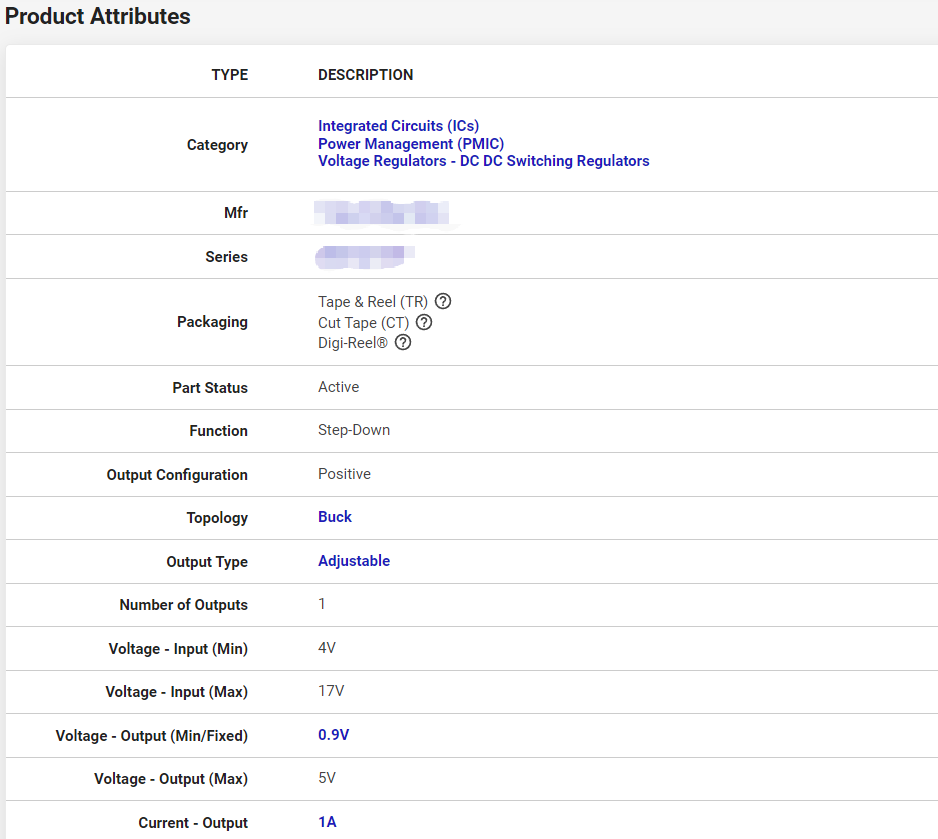
Task: Click the Active part status value
Action: point(338,387)
